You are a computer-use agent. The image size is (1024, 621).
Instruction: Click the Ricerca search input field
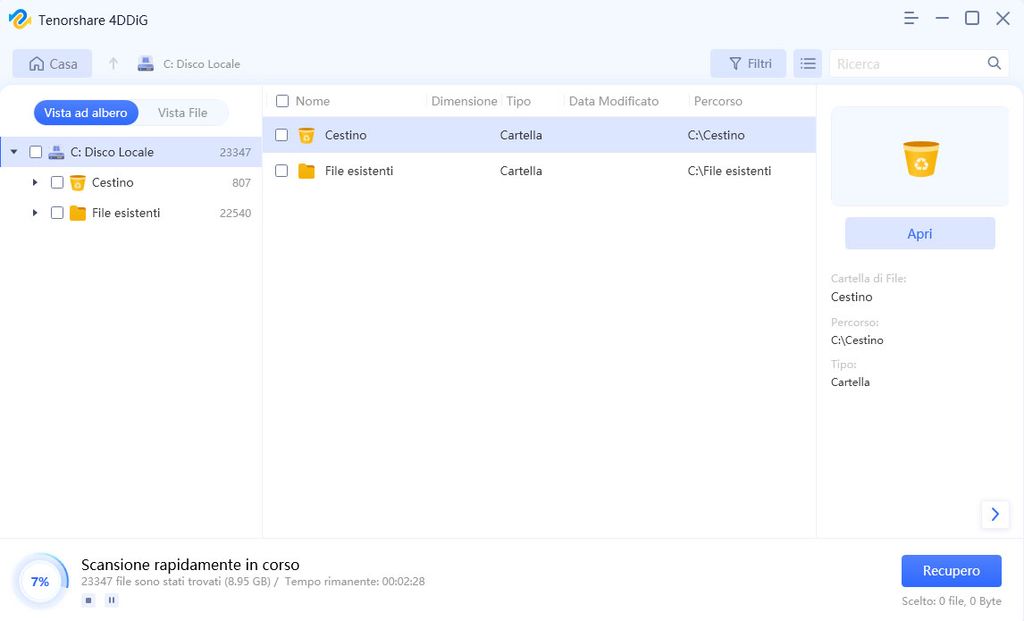[x=905, y=64]
